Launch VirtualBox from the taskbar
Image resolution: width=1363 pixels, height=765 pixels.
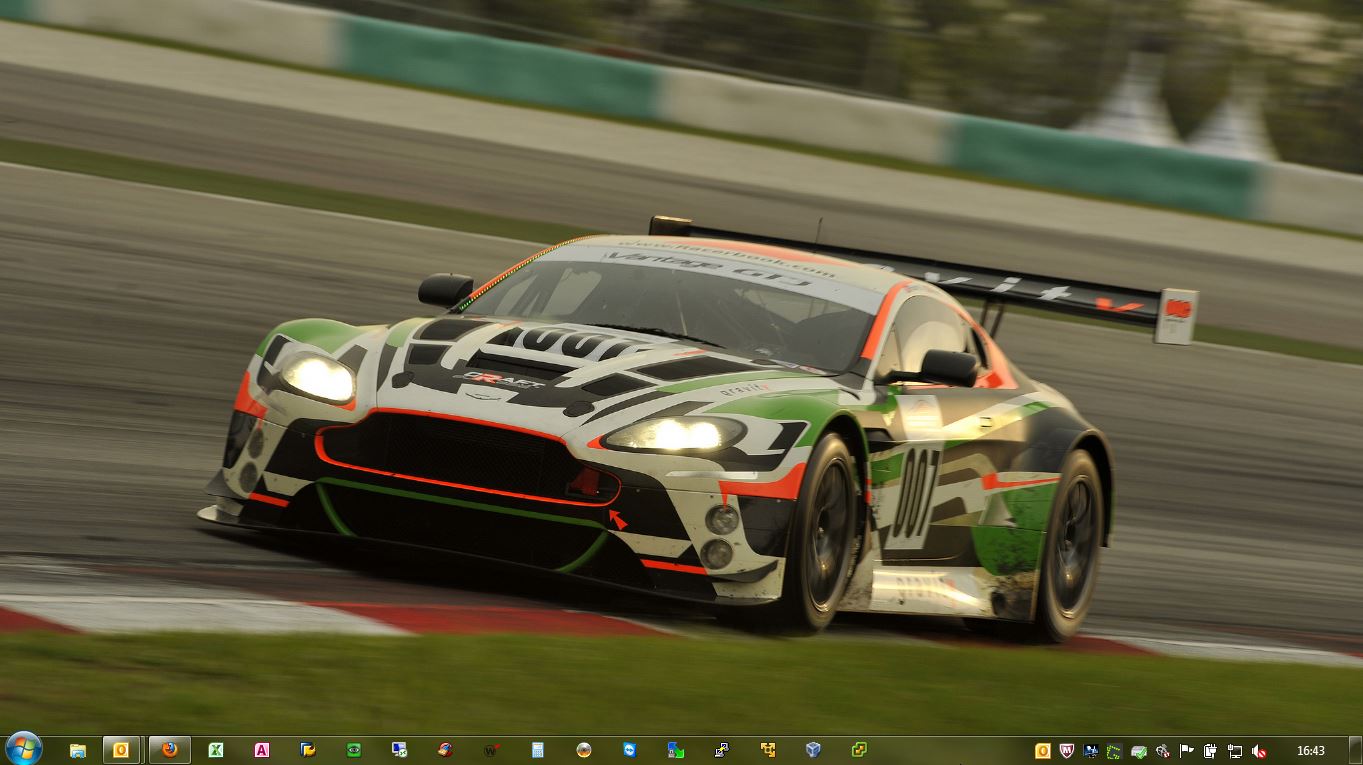point(813,750)
